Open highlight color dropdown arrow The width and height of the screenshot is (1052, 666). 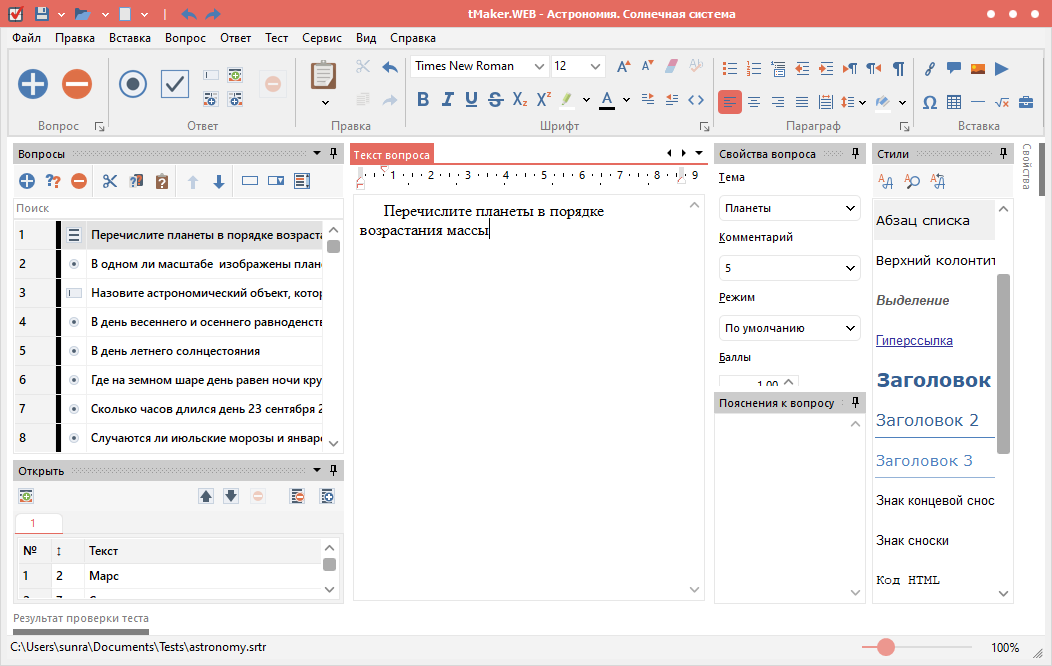(x=586, y=100)
